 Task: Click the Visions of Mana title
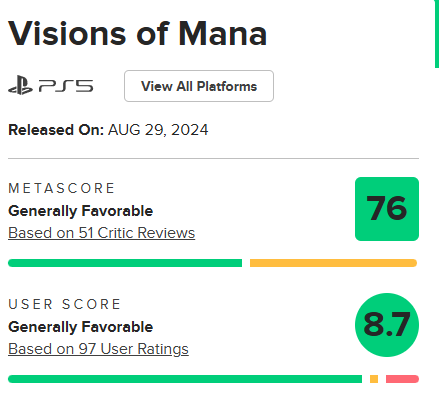[137, 34]
